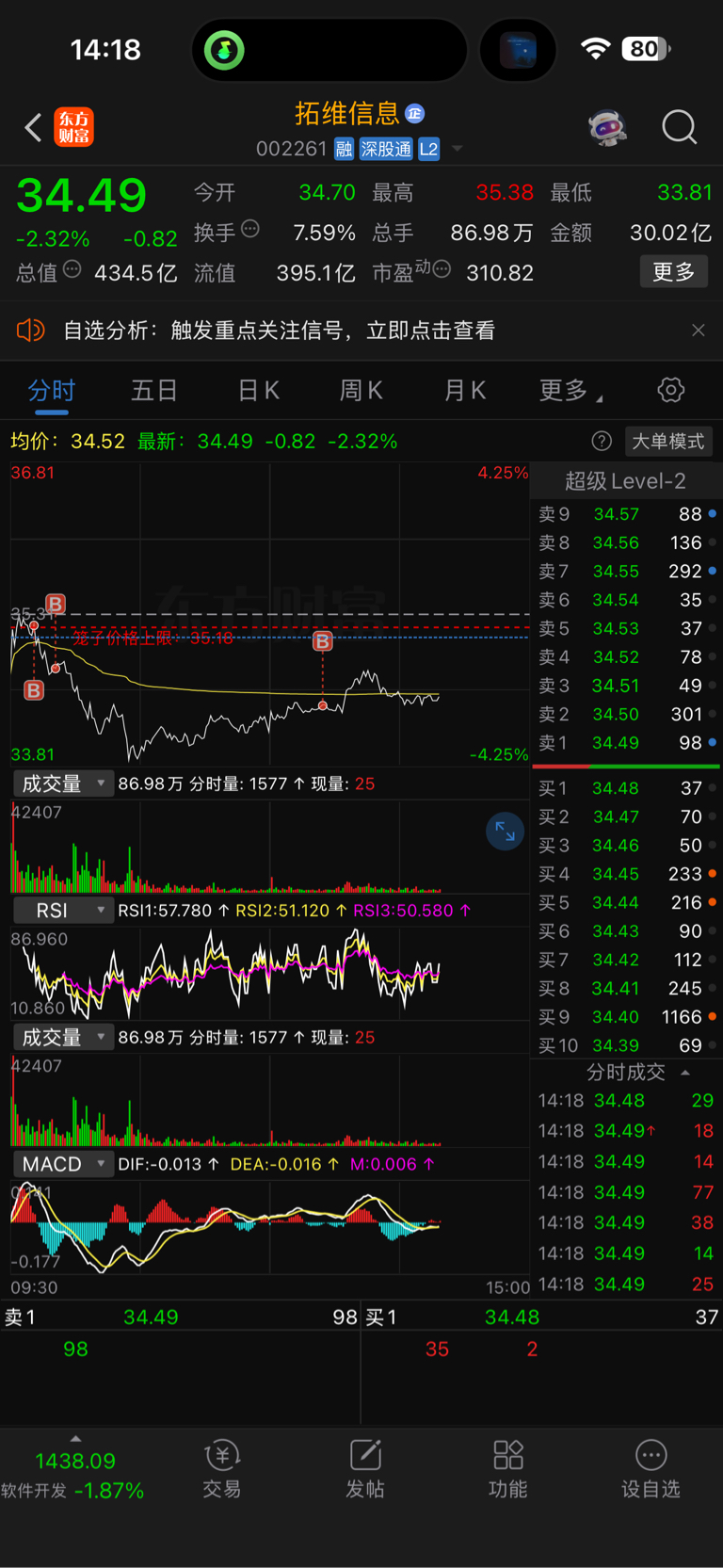Viewport: 723px width, 1568px height.
Task: Open the 东方财富 logo icon
Action: (74, 127)
